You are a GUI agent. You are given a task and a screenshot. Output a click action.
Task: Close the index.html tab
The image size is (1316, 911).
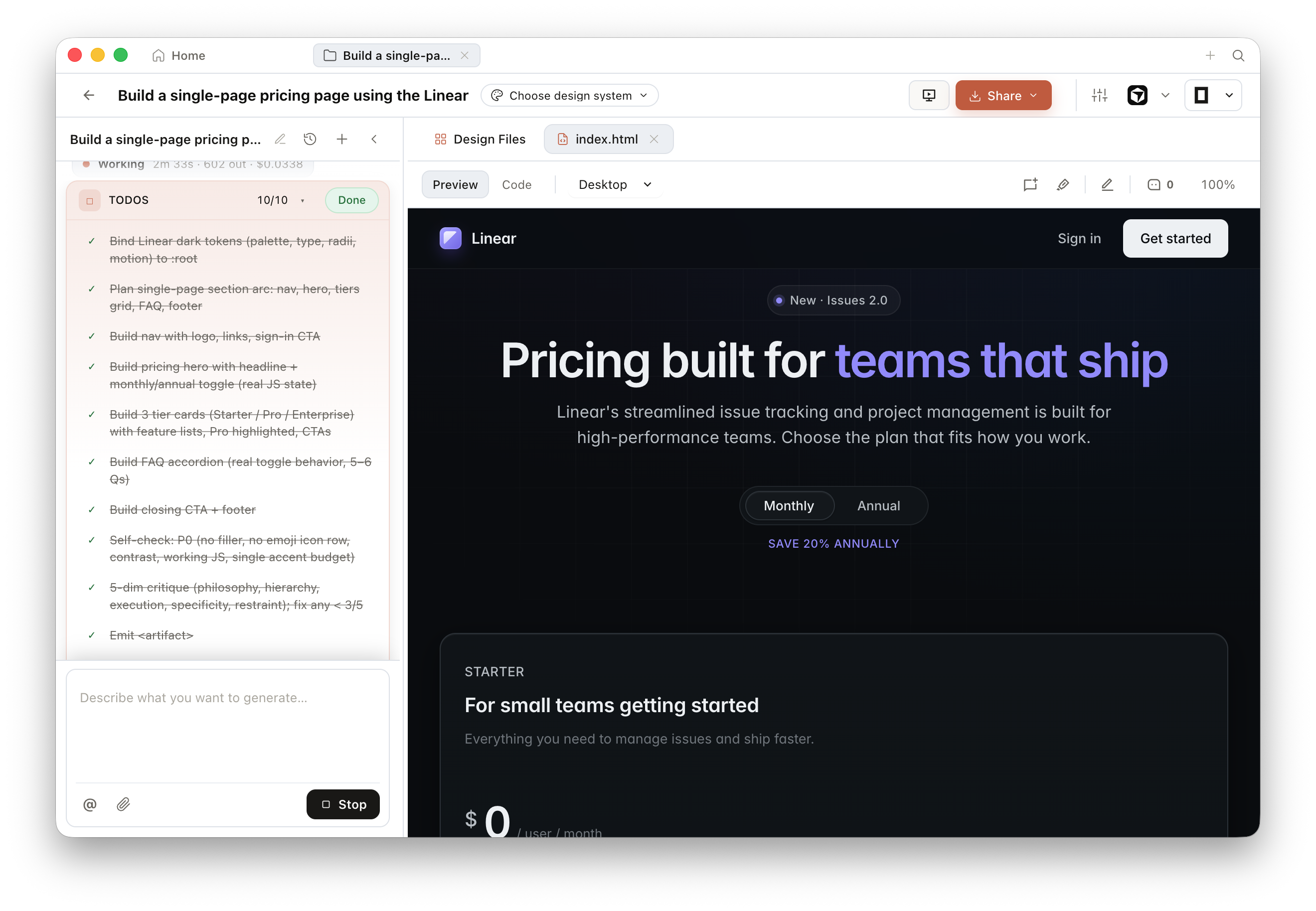[x=654, y=139]
